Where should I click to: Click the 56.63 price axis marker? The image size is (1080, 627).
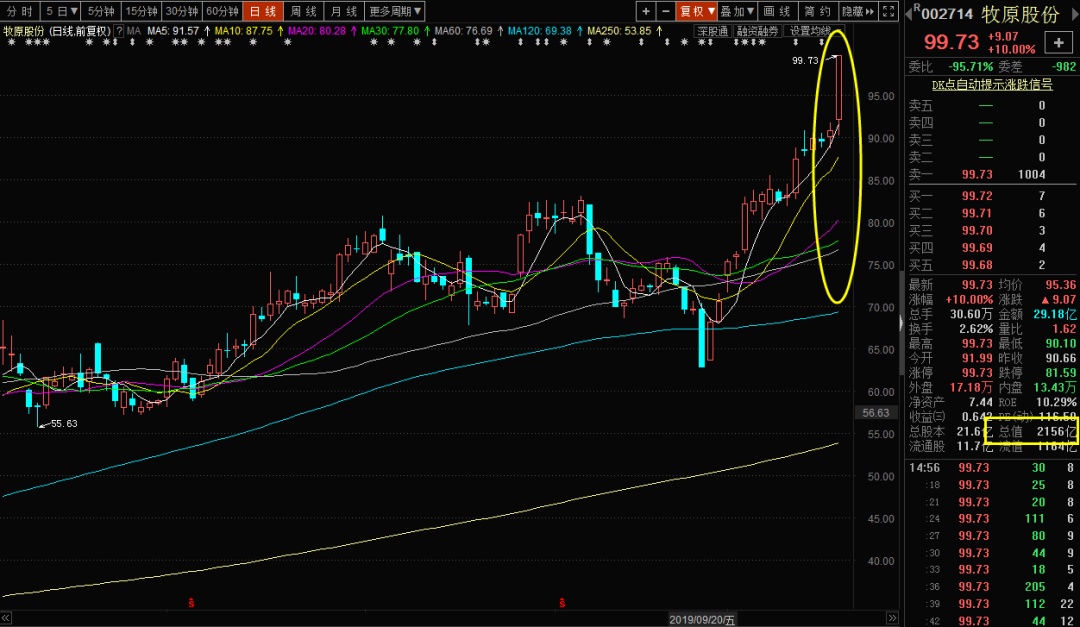[876, 413]
